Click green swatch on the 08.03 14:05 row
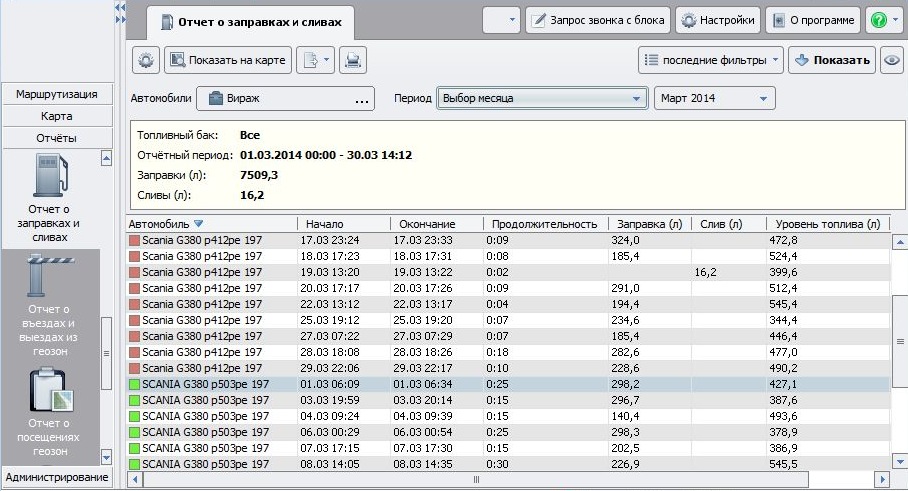The height and width of the screenshot is (491, 908). pos(134,464)
